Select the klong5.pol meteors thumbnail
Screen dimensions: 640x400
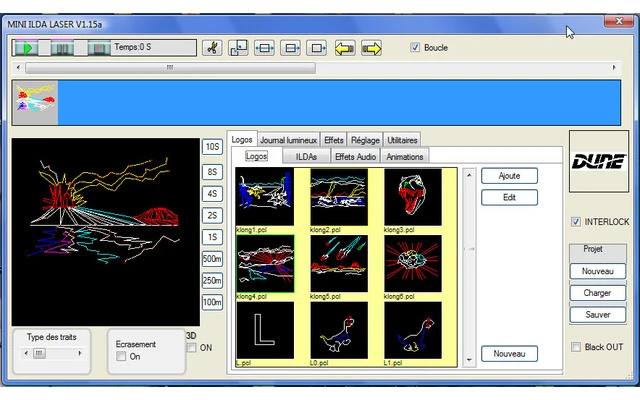pos(339,264)
